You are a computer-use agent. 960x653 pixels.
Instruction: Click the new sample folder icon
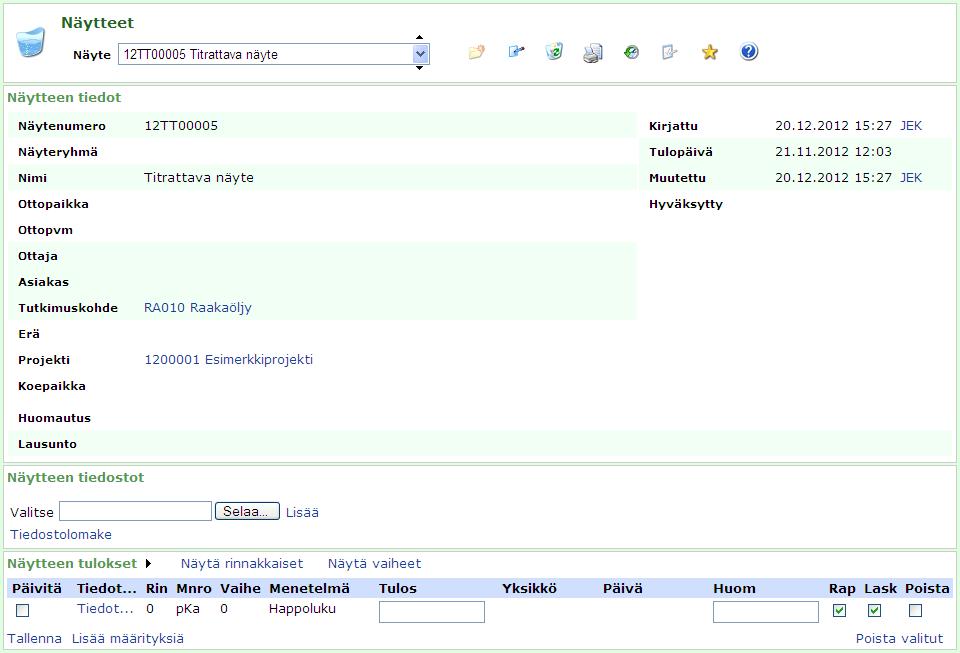pos(477,52)
